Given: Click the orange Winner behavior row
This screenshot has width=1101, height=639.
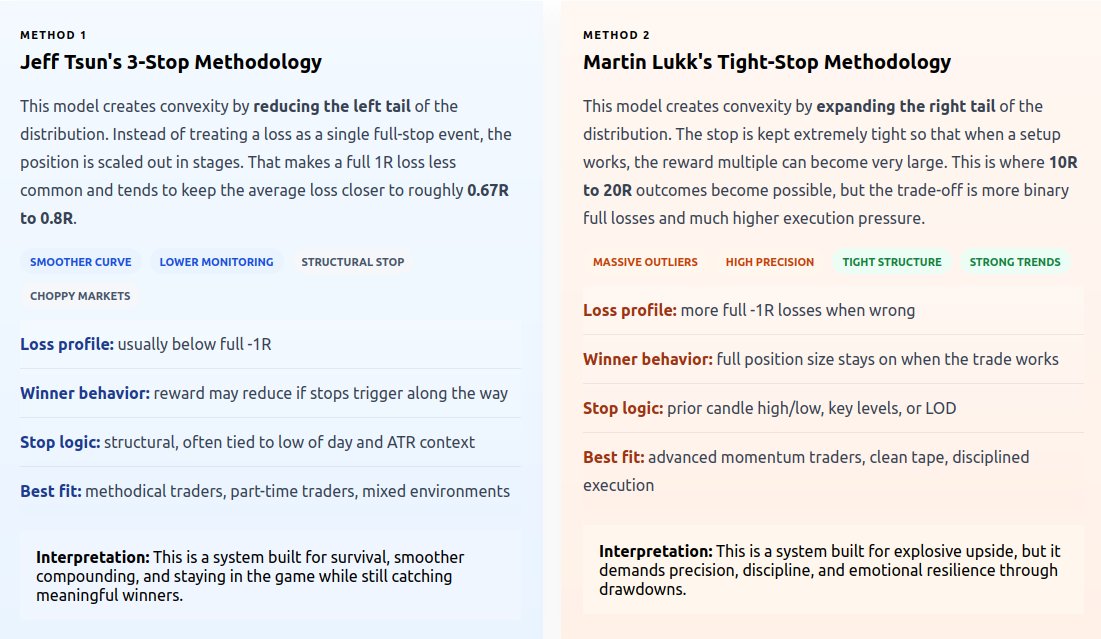Looking at the screenshot, I should click(x=833, y=359).
